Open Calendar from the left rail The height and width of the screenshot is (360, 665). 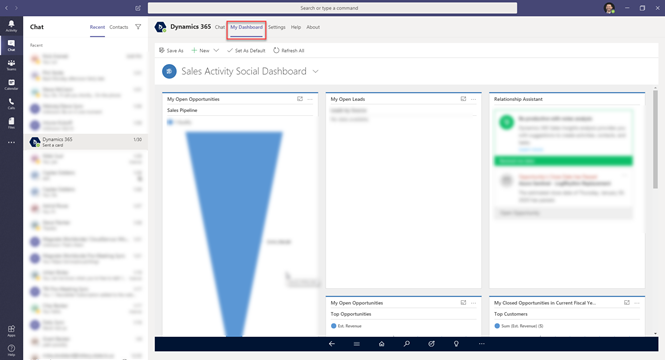(x=11, y=84)
